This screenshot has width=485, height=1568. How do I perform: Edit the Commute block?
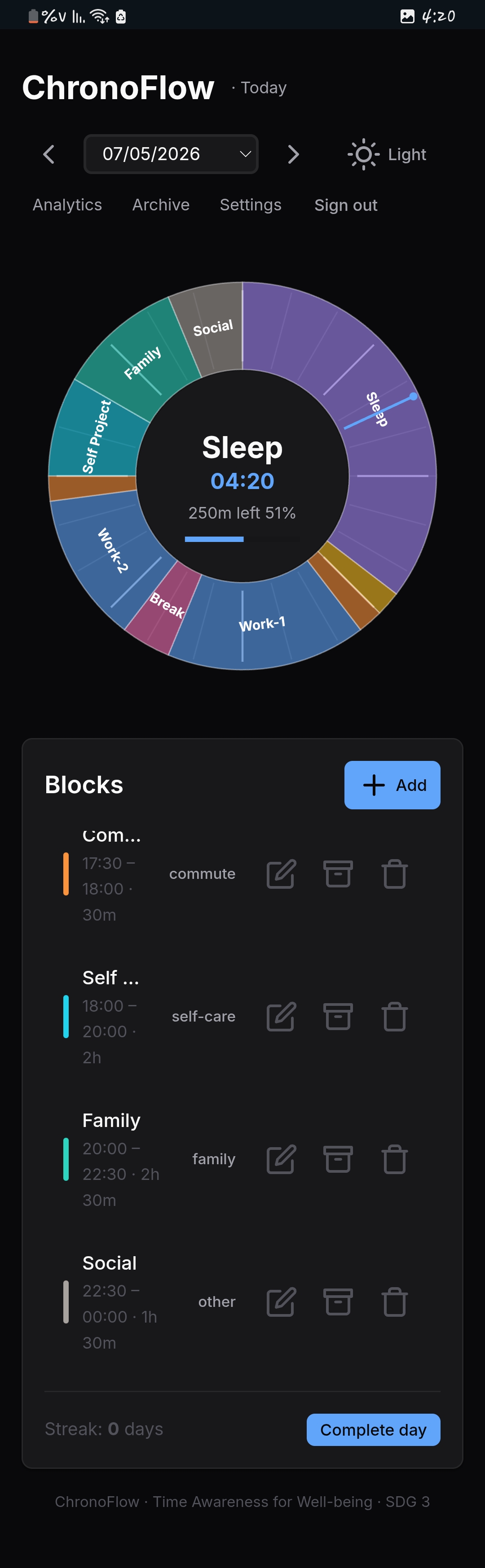click(281, 874)
